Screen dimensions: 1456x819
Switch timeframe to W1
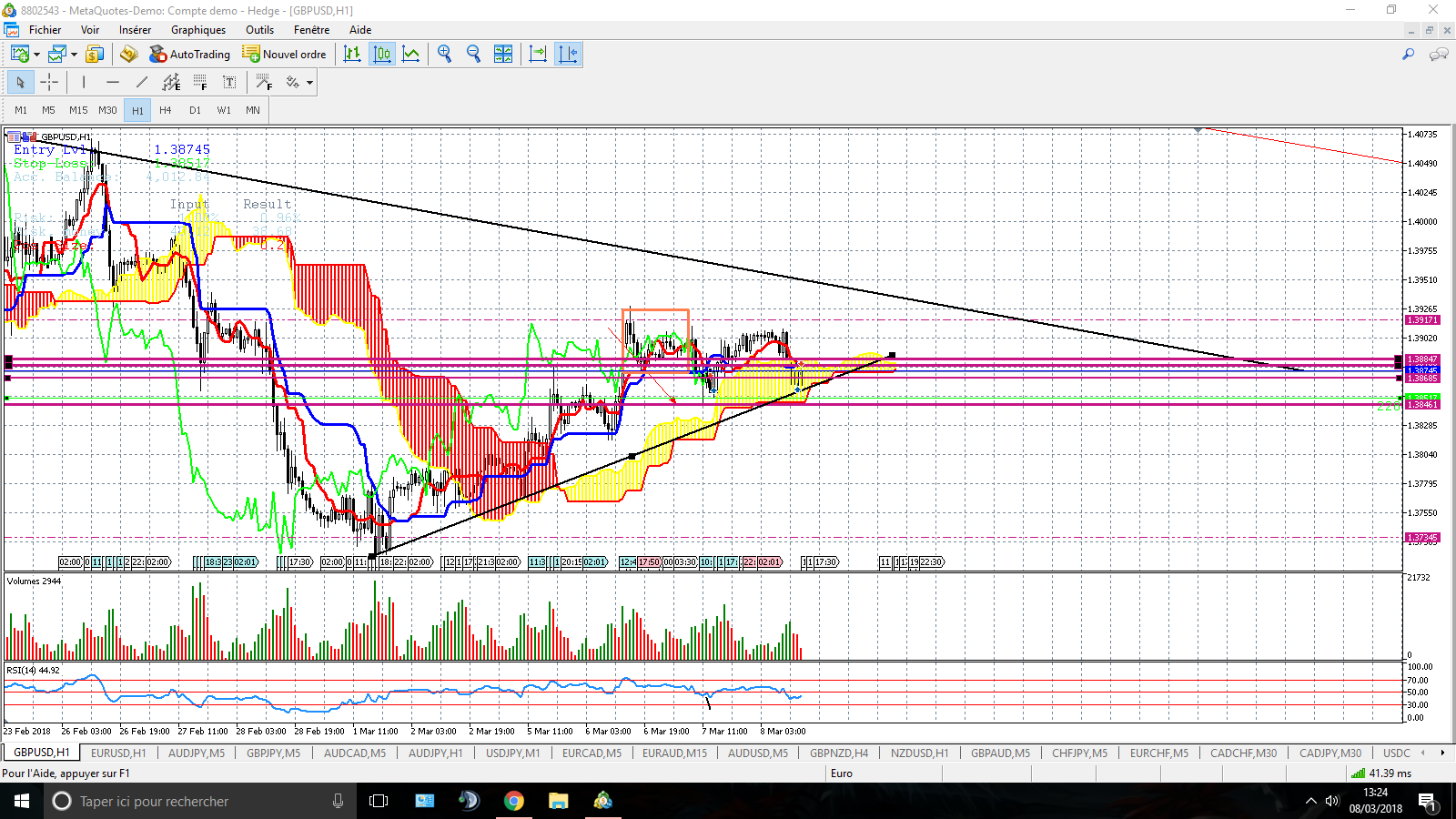224,110
